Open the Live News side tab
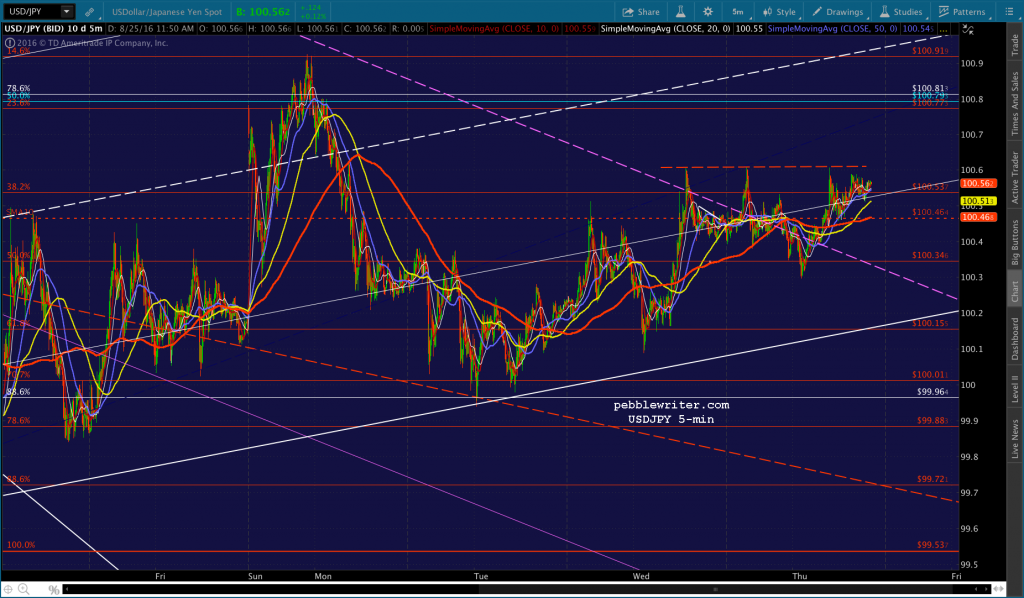This screenshot has width=1024, height=598. (x=1015, y=439)
